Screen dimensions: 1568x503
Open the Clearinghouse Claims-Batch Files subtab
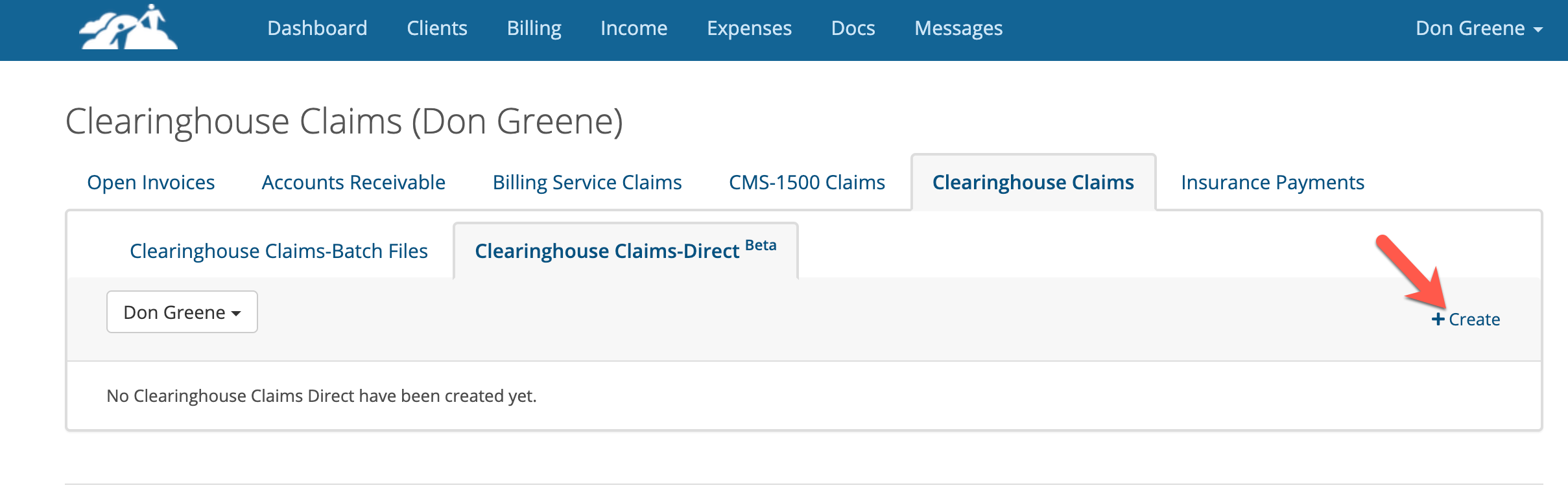point(279,251)
